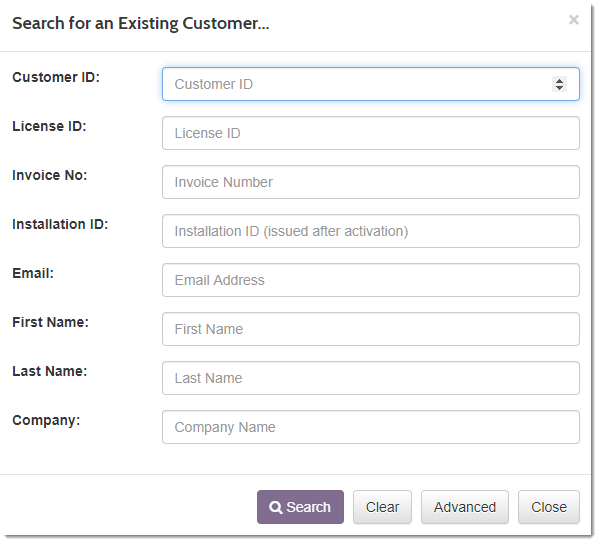The width and height of the screenshot is (599, 543).
Task: Clear all search fields
Action: pos(382,507)
